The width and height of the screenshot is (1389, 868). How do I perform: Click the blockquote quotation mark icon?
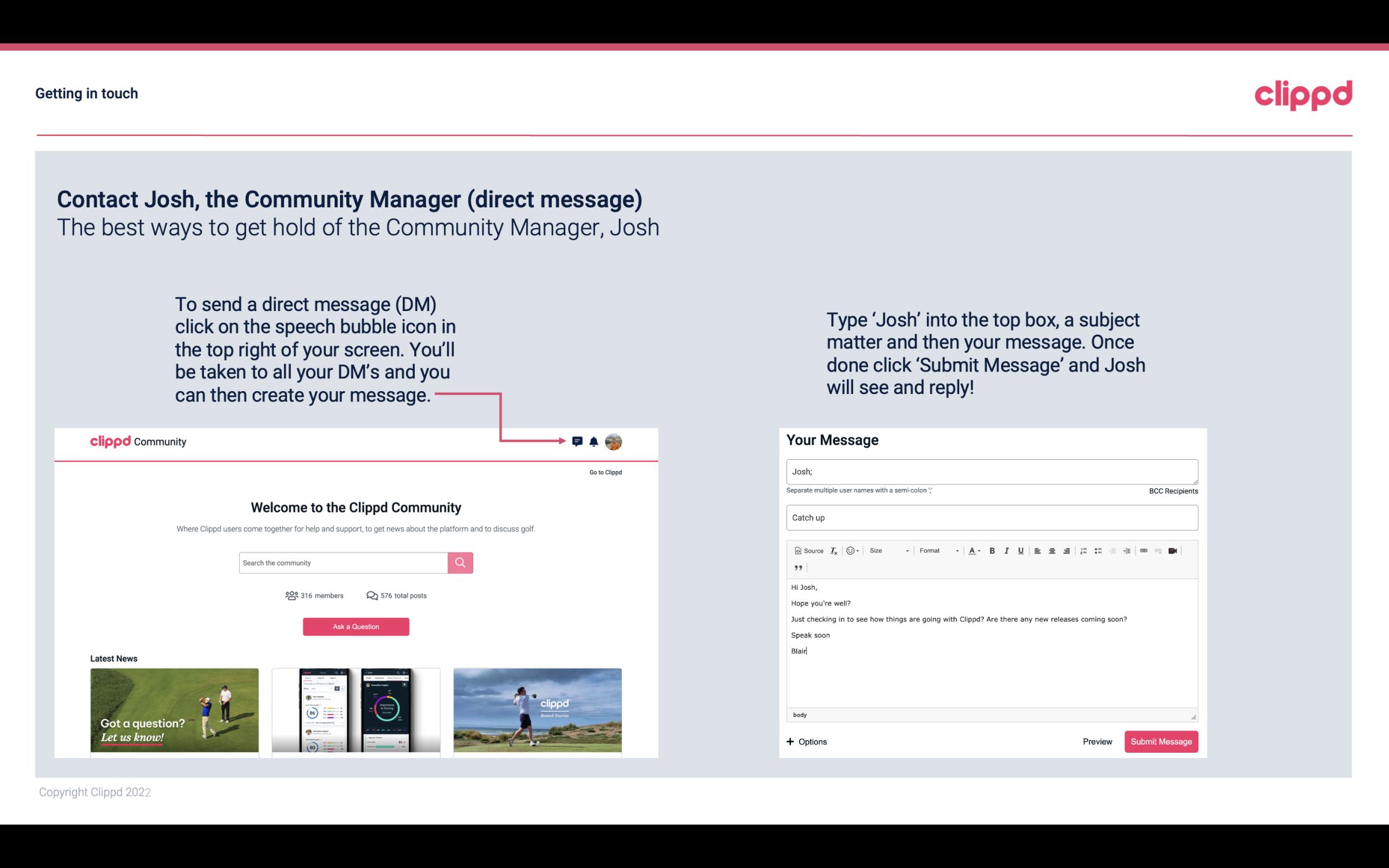point(798,567)
